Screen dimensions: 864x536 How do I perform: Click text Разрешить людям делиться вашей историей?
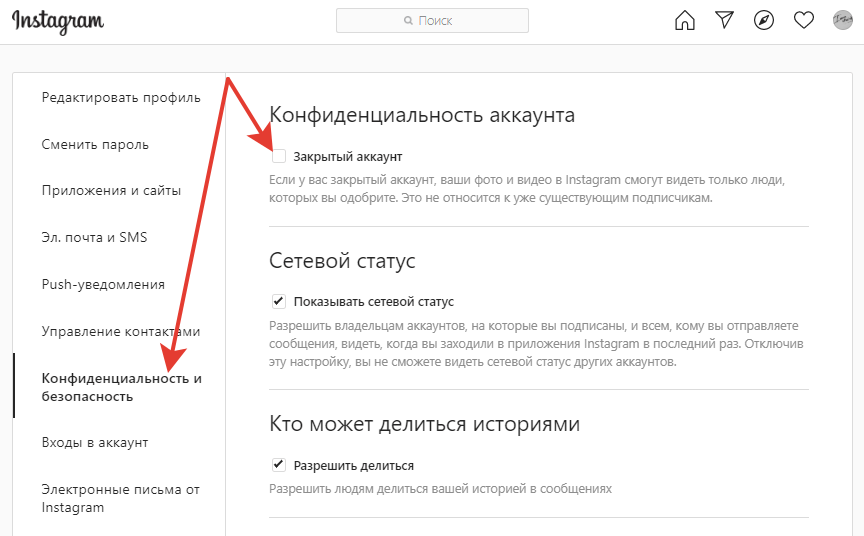coord(440,489)
